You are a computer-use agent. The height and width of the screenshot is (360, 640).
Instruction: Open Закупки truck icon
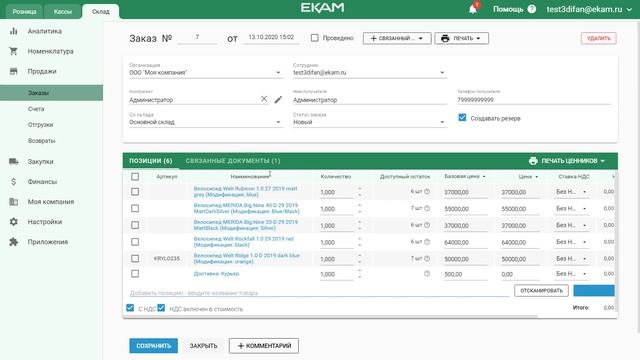[x=13, y=162]
